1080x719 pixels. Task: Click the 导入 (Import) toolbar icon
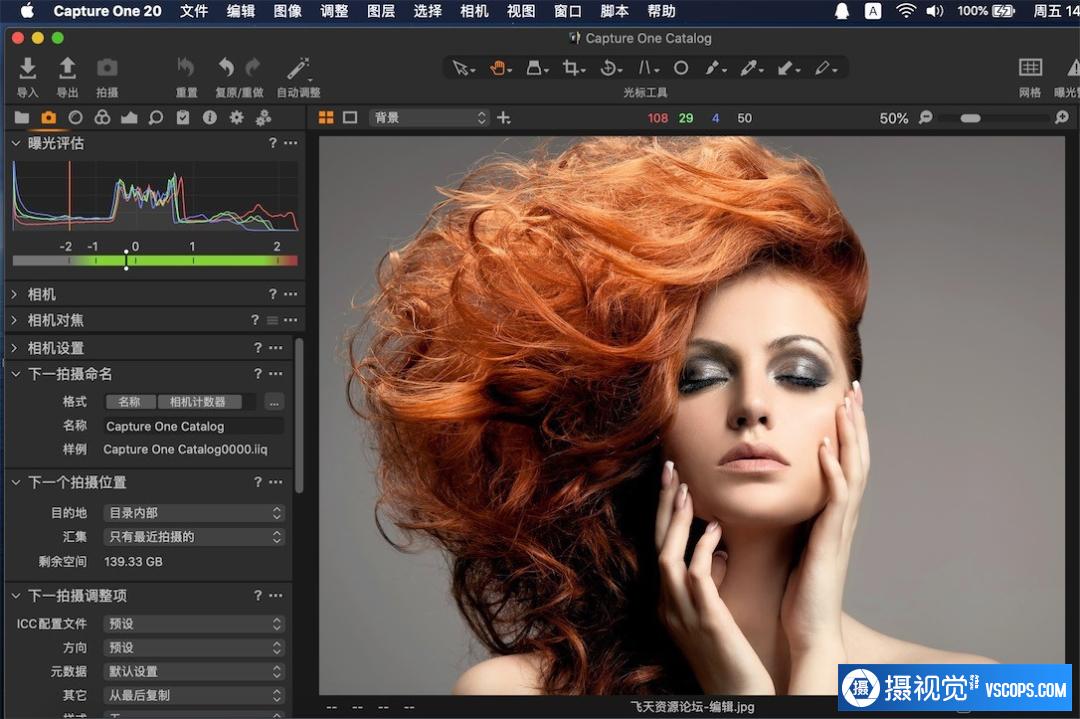click(28, 68)
